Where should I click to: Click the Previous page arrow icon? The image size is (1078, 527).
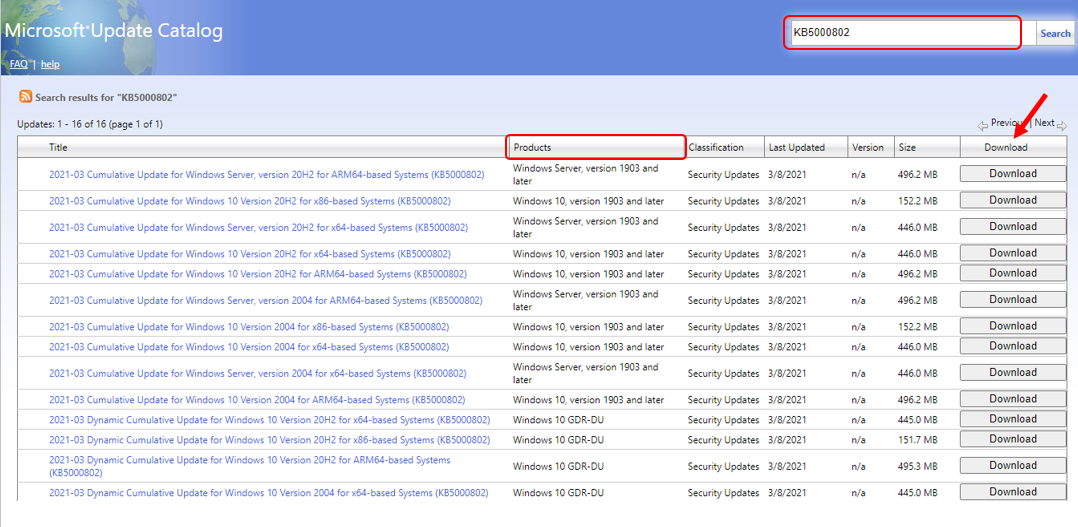983,125
